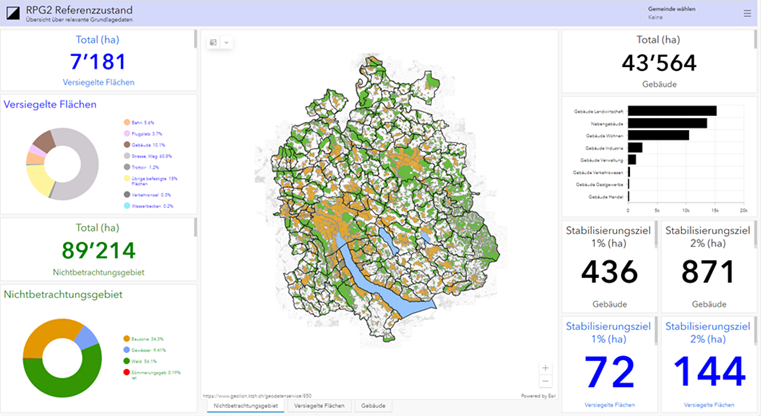Screen dimensions: 761x416
Task: Click the 89'214 Nichtbetrachtungsgebiet total value
Action: point(99,250)
